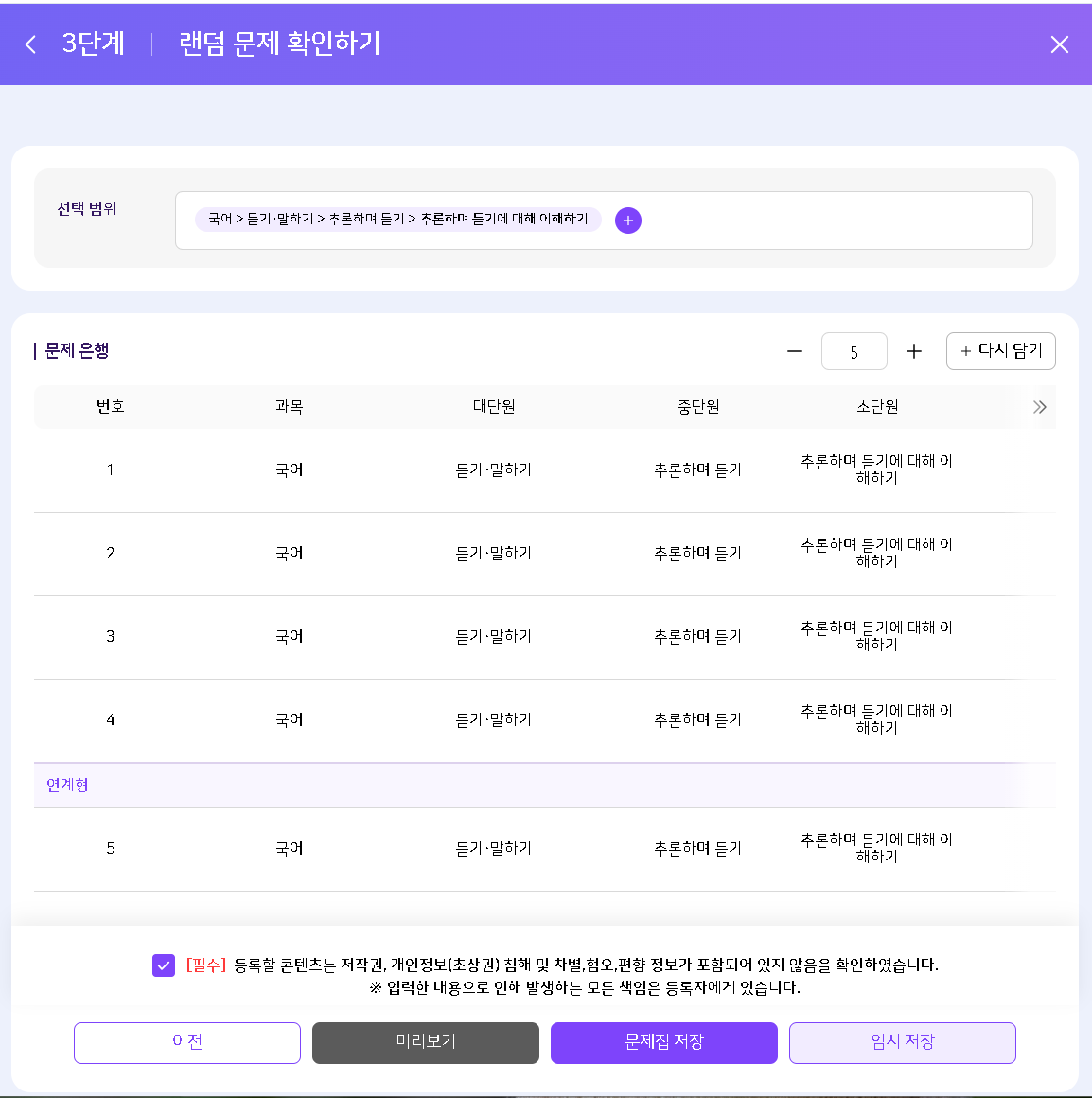Select question row number 1
Screen dimensions: 1092x1098
click(x=545, y=469)
